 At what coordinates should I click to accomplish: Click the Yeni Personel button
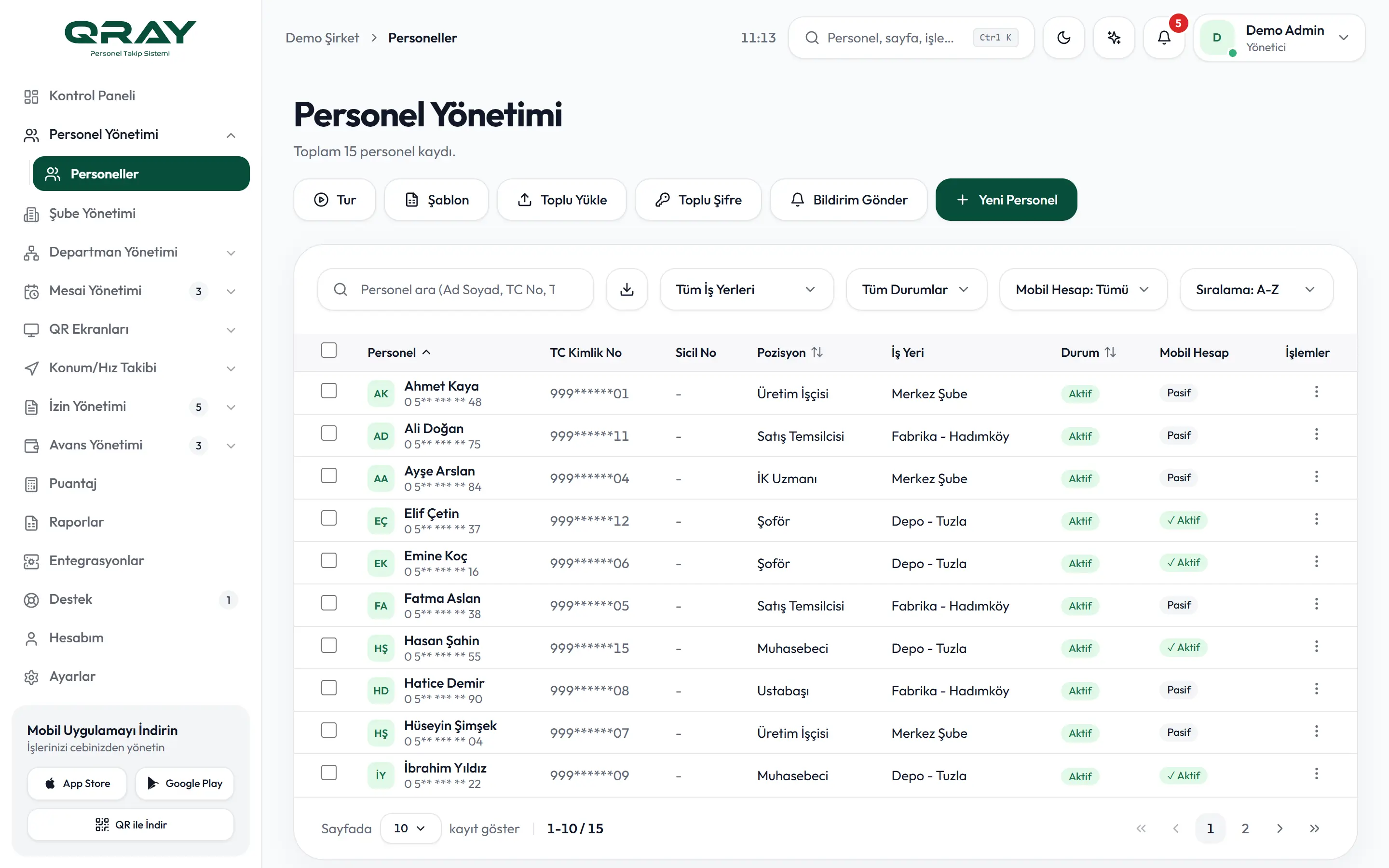pos(1006,200)
